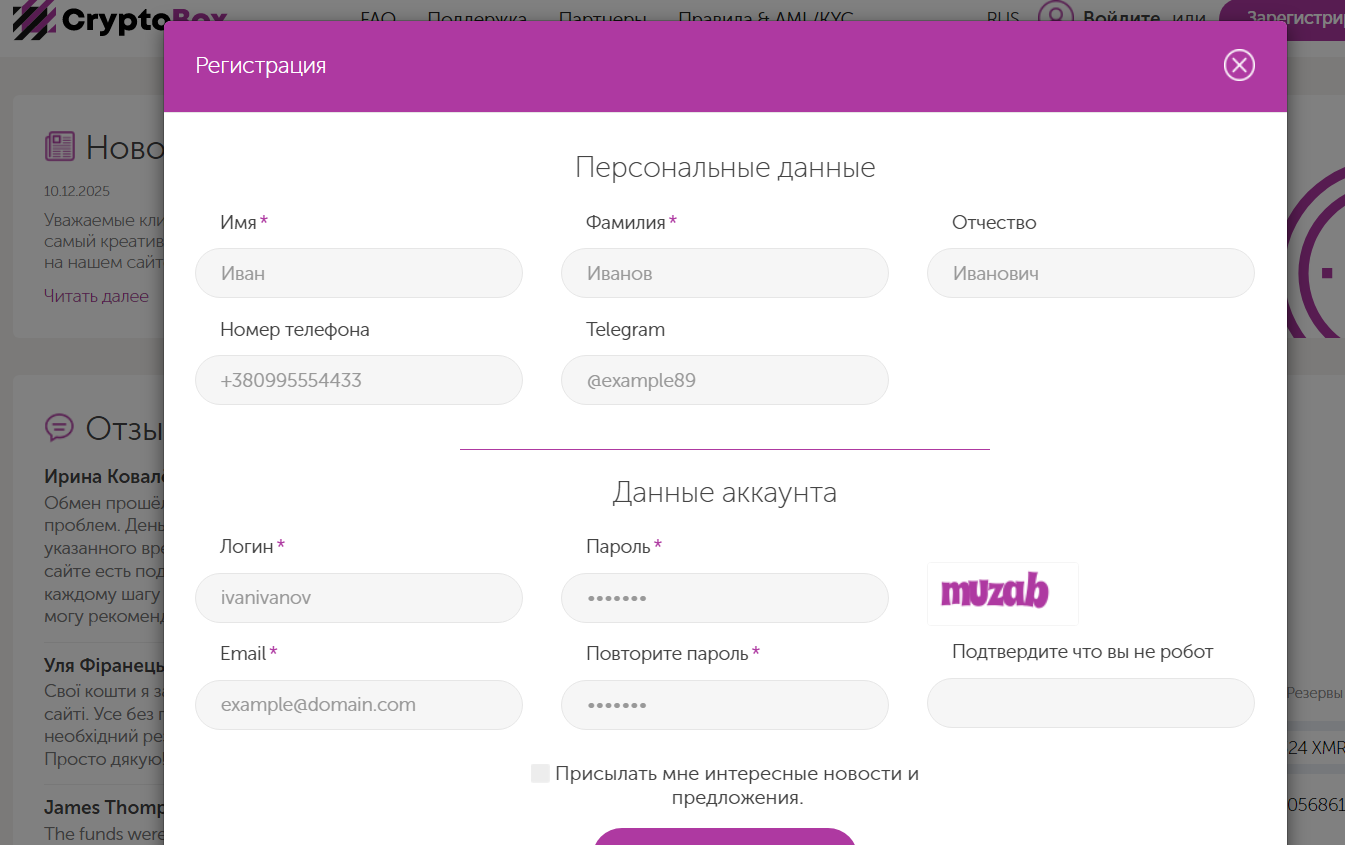
Task: Click the Пароль password field
Action: [x=724, y=597]
